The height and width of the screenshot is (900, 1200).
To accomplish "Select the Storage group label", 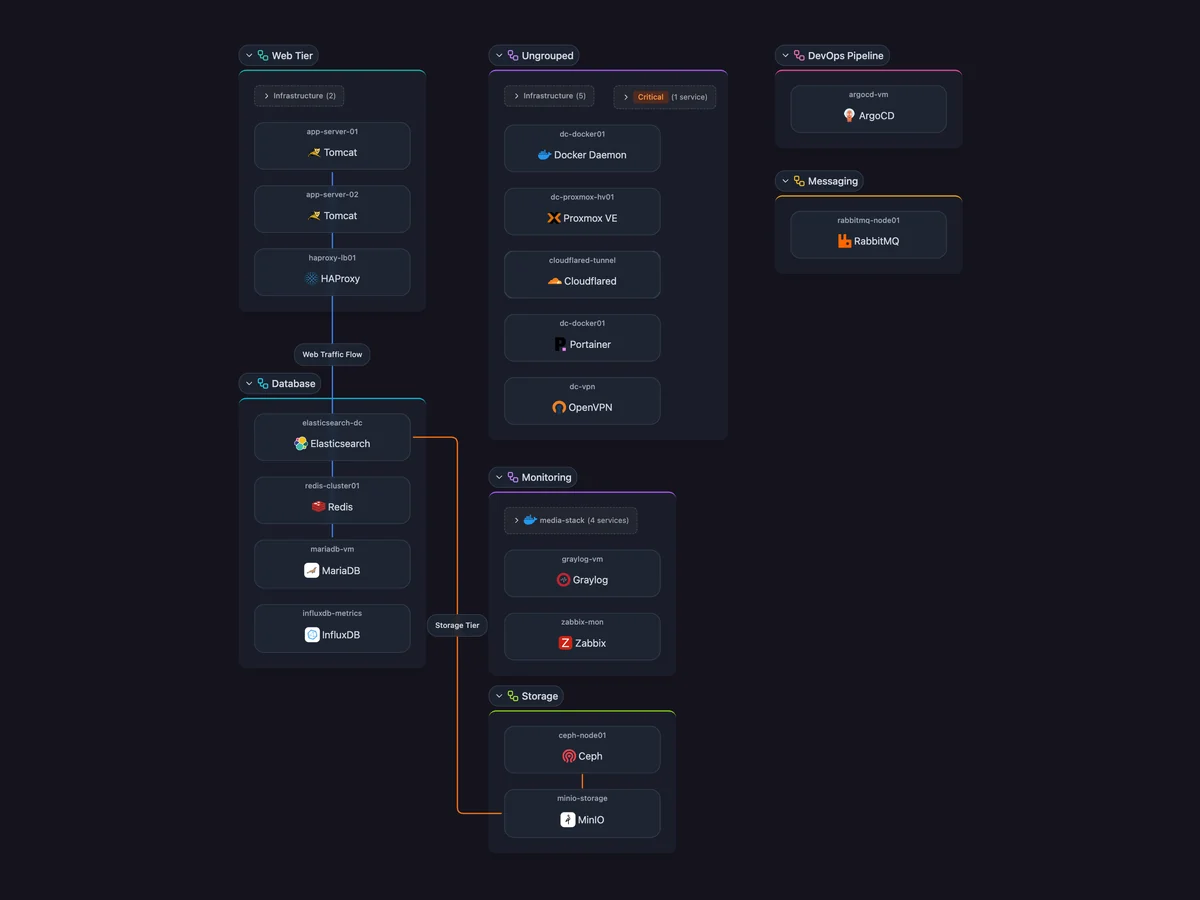I will 540,696.
